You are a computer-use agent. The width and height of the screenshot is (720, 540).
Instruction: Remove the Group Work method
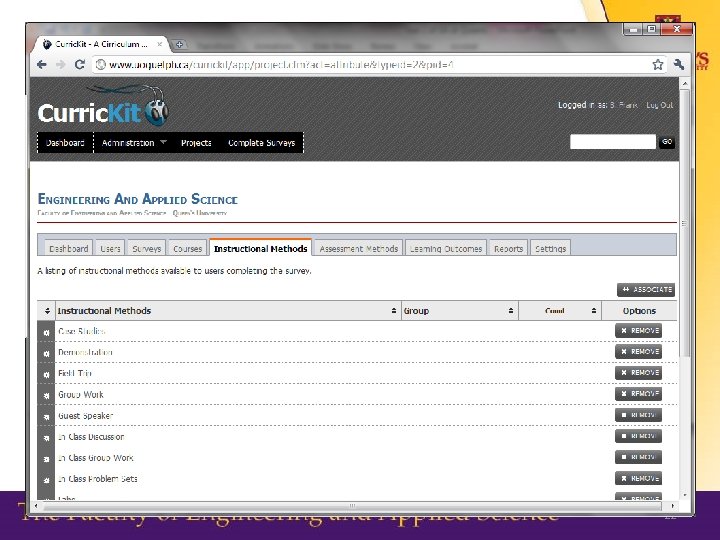click(x=638, y=394)
